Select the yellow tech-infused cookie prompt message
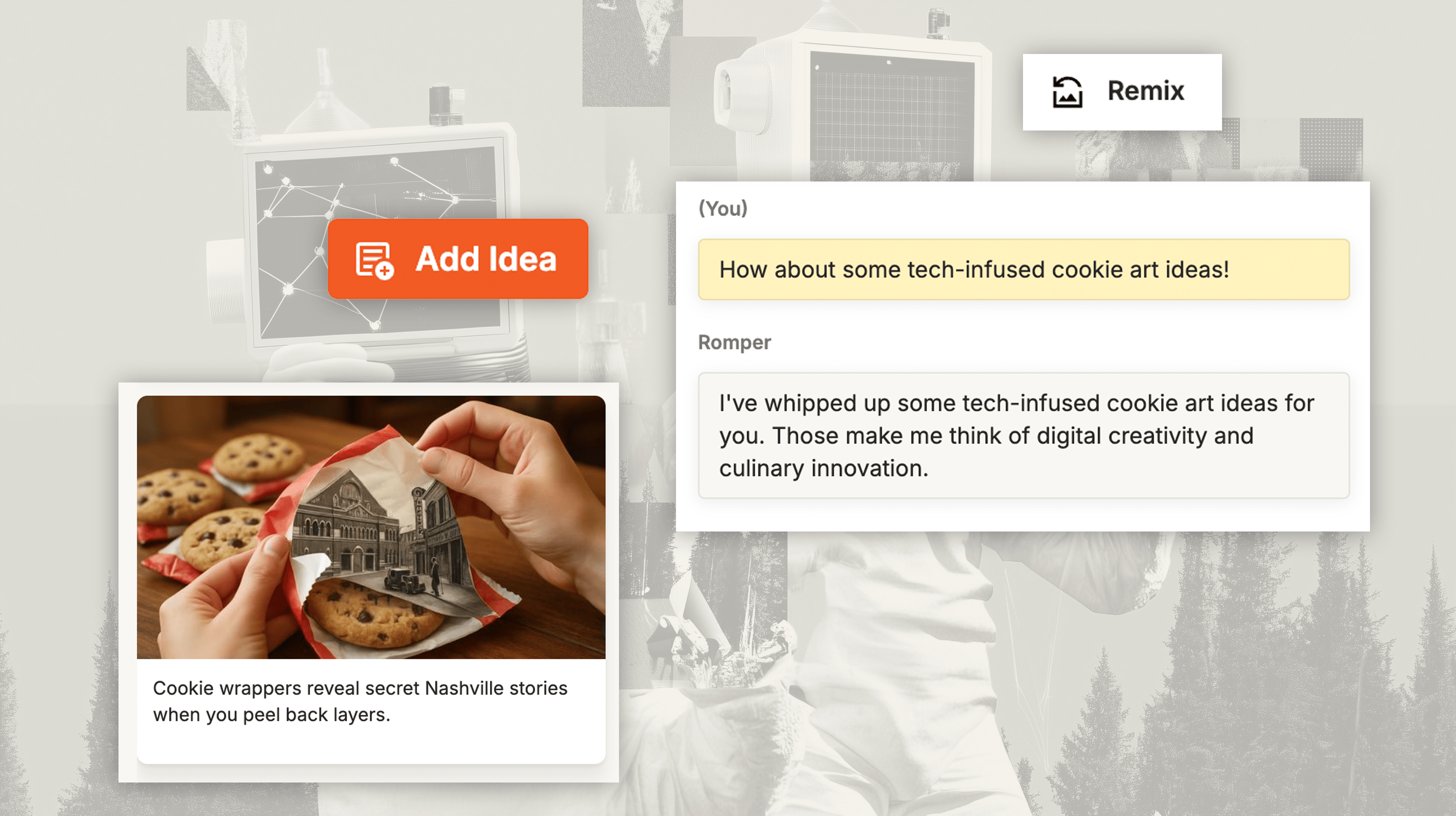Screen dimensions: 1456x816 (x=1023, y=269)
